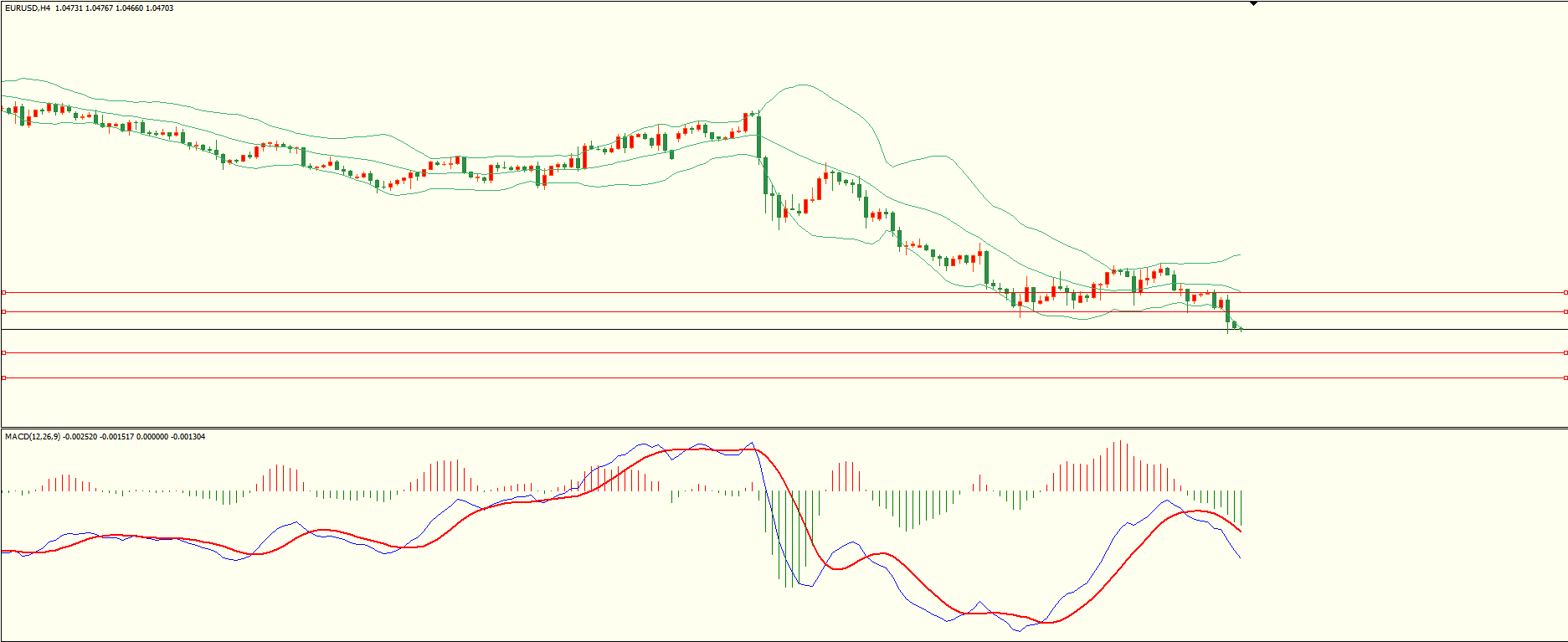Click the EURUSD,H4 chart title label

[28, 8]
